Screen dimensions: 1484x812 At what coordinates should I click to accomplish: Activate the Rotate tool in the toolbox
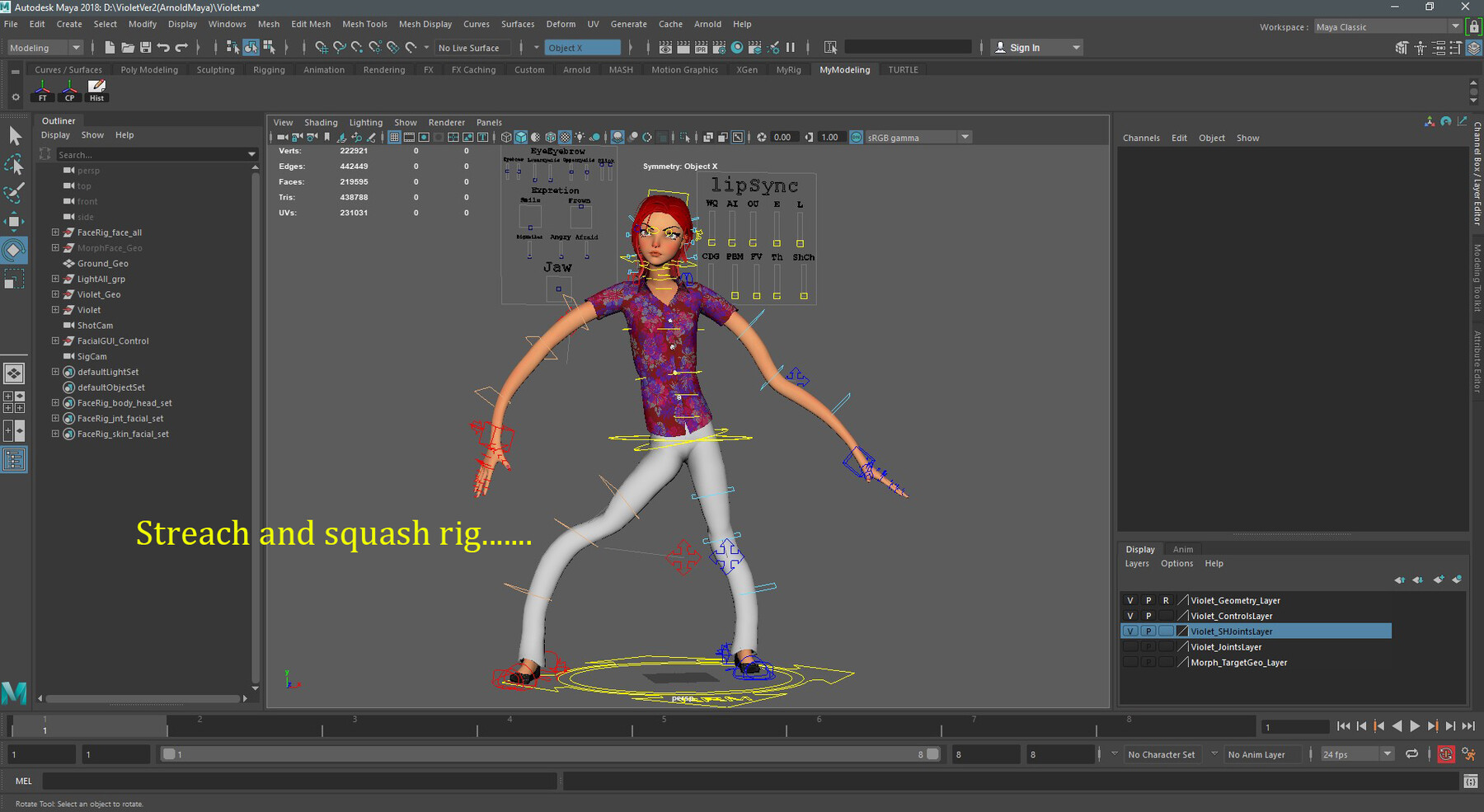click(x=14, y=251)
